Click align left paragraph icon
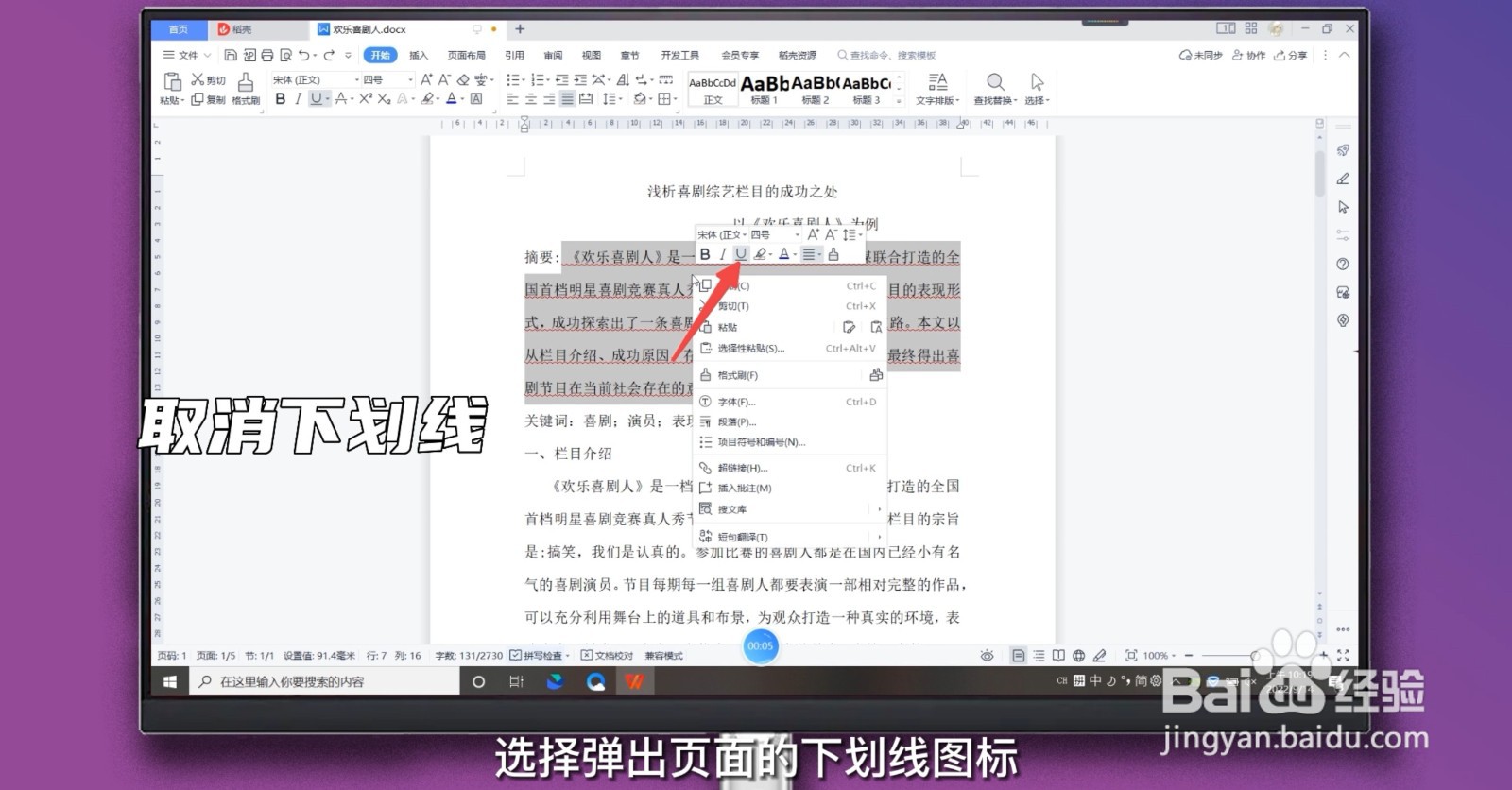Viewport: 1512px width, 790px height. click(x=512, y=98)
